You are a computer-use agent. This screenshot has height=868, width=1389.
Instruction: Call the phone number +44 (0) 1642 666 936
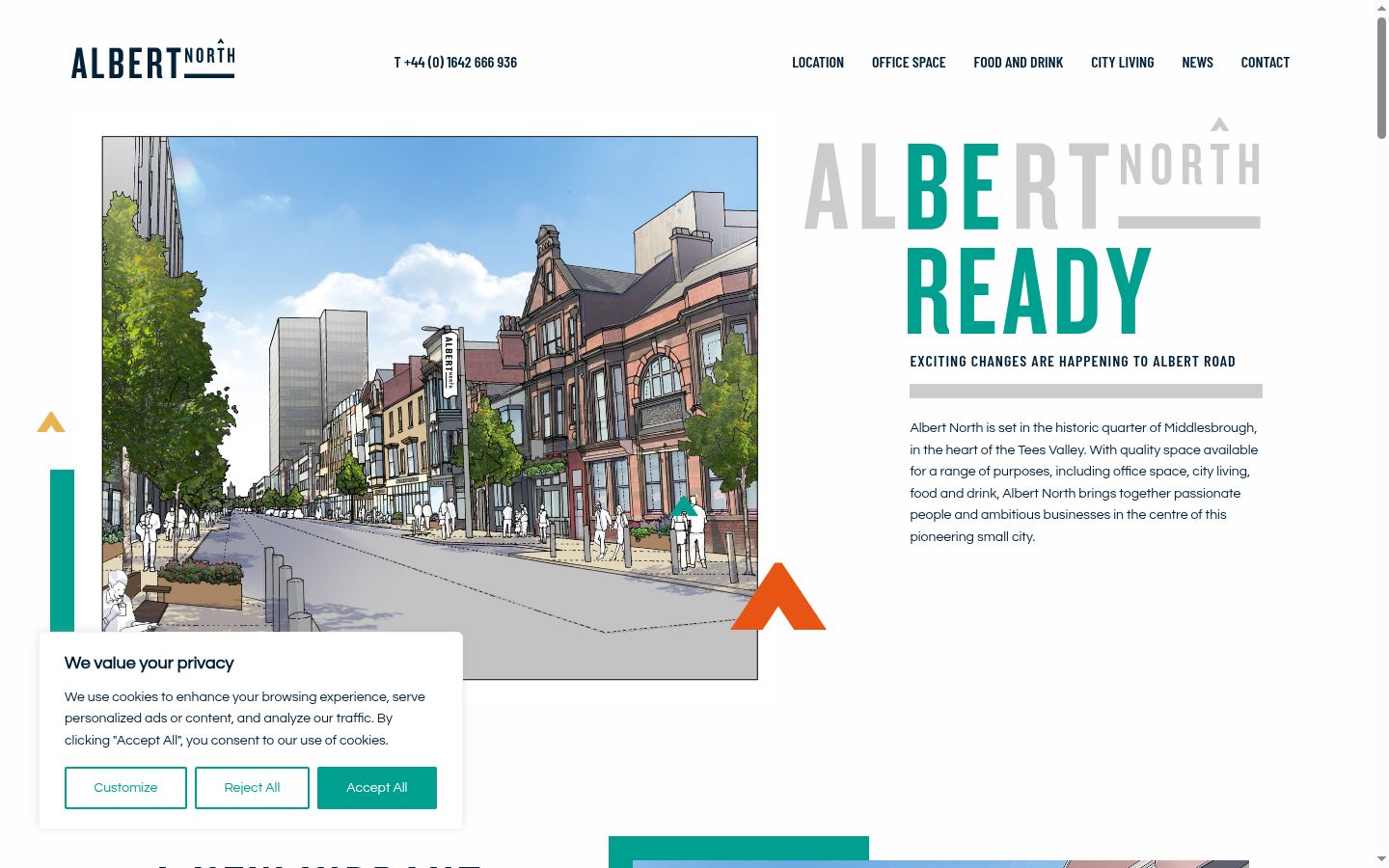pos(455,63)
